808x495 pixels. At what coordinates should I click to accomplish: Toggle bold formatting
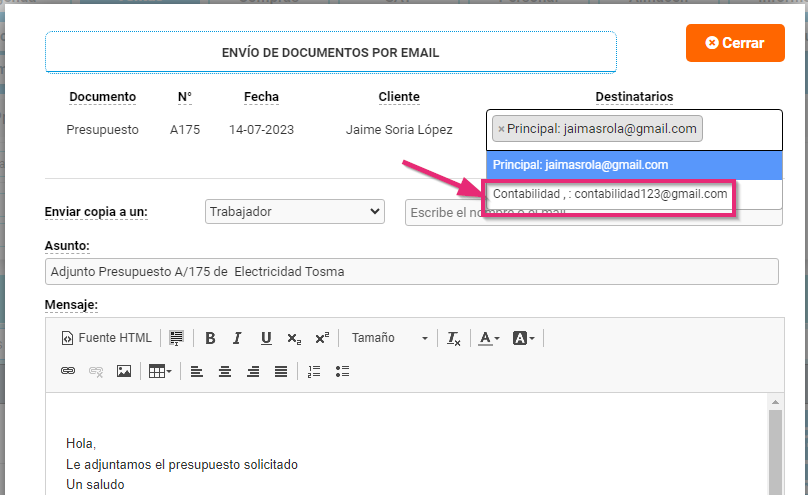point(210,338)
